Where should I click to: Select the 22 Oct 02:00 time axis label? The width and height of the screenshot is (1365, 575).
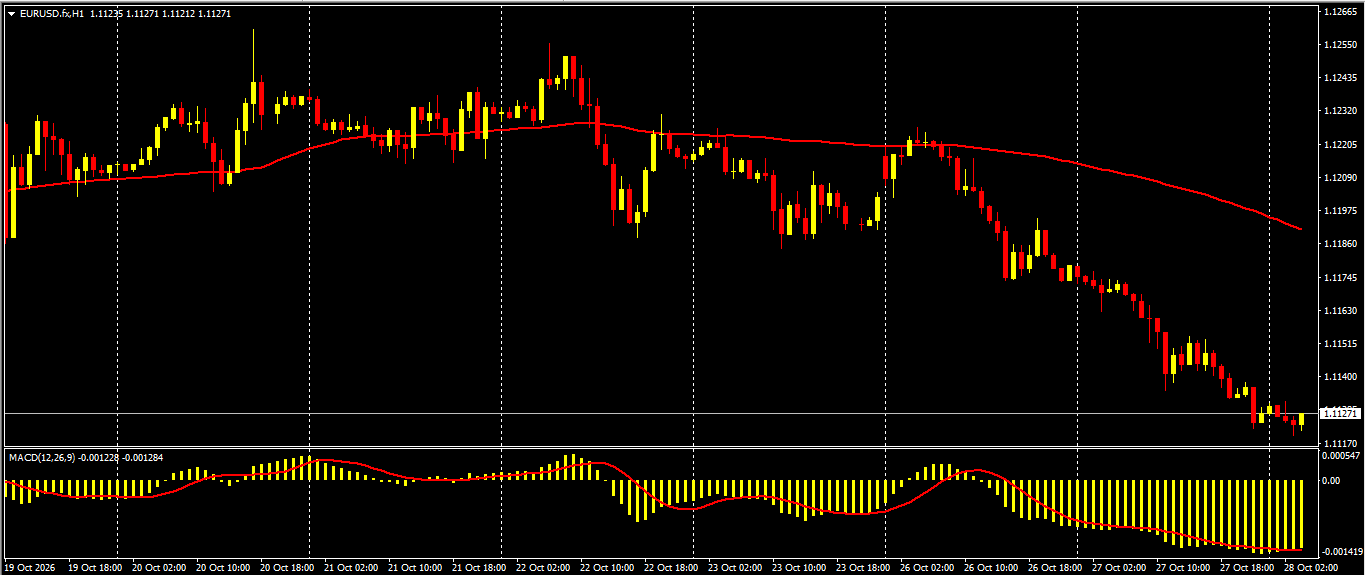click(543, 567)
